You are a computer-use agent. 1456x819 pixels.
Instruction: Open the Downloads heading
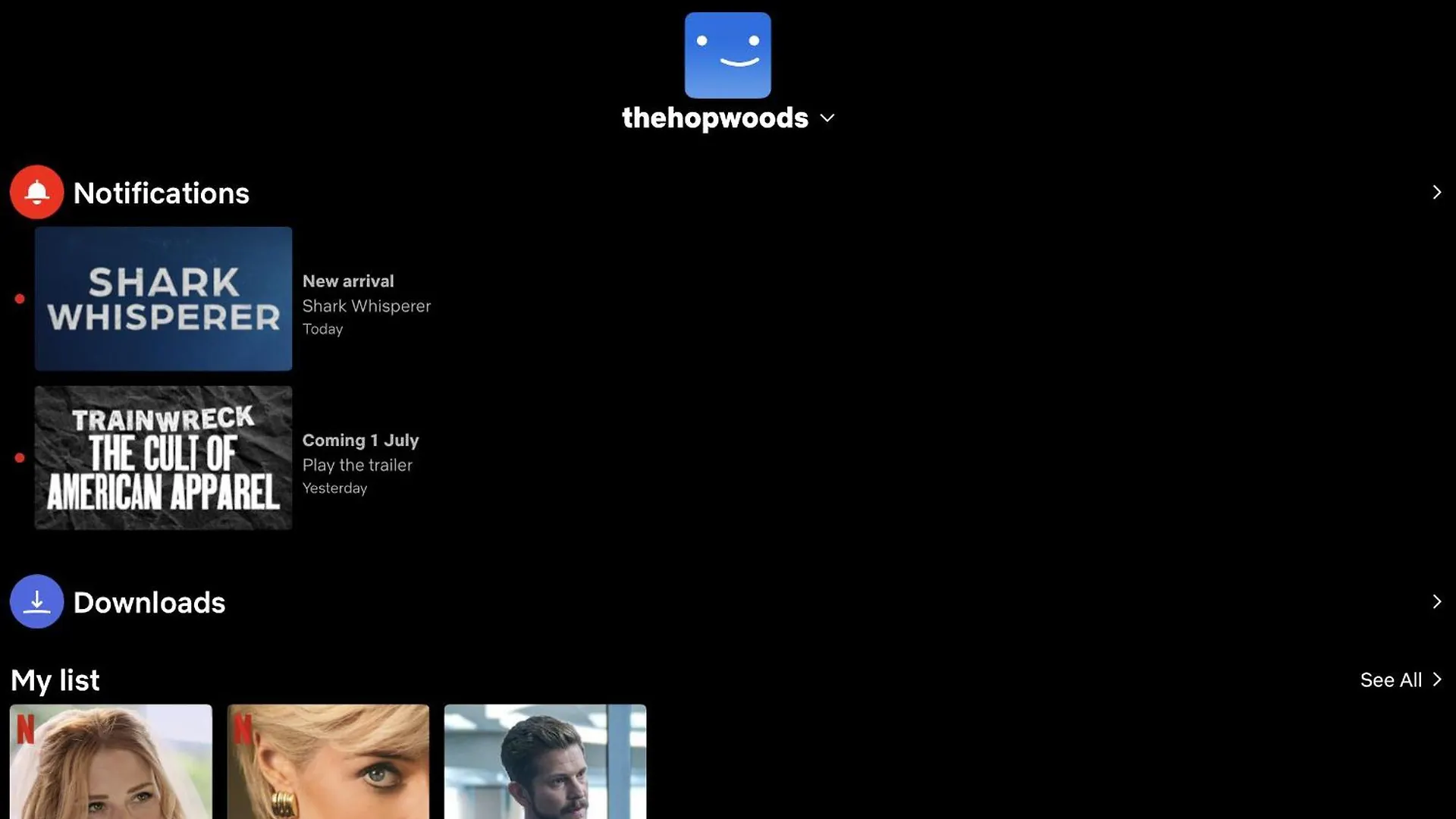[x=149, y=602]
